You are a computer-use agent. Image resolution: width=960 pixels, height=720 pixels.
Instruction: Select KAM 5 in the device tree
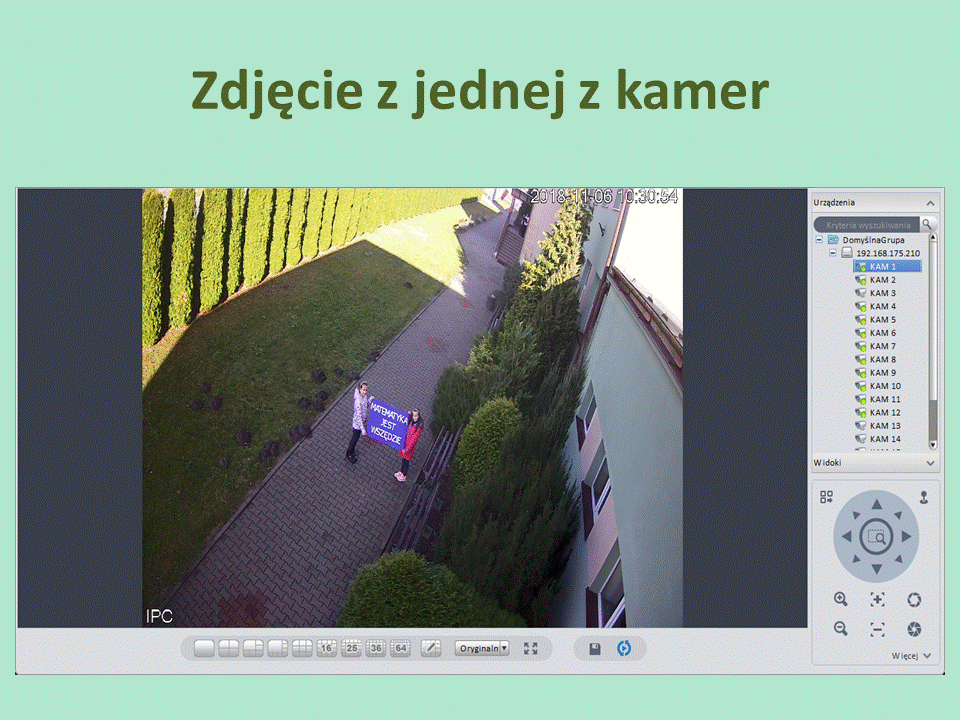pos(882,320)
